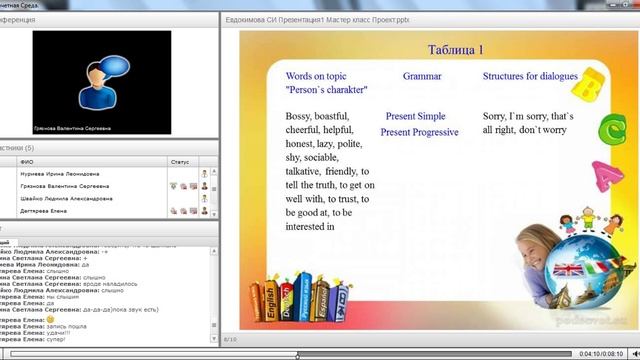Select participant Швайко Людмила Александровна
The image size is (640, 360).
67,198
